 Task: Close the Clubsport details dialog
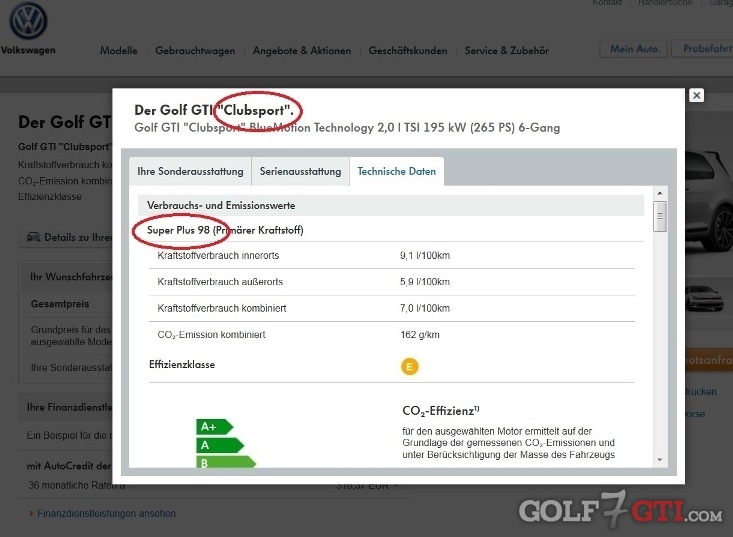[697, 95]
